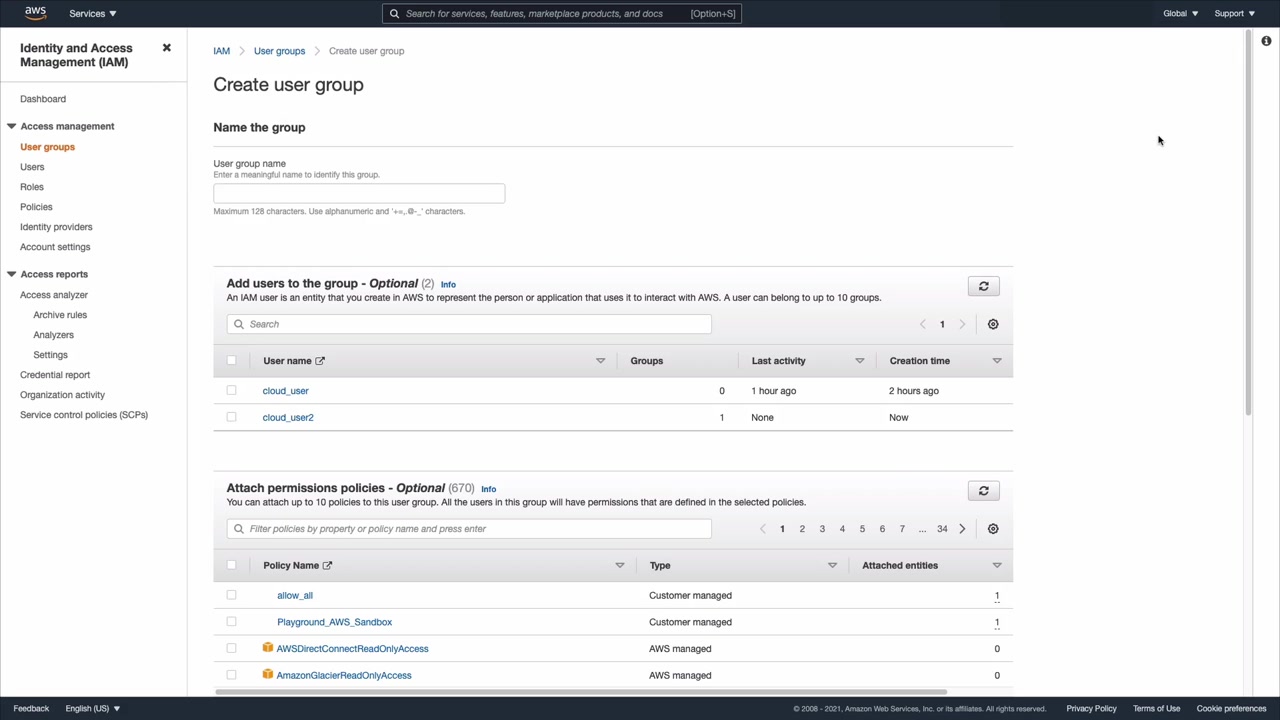This screenshot has width=1280, height=720.
Task: Open Policy Name external link icon
Action: point(327,566)
